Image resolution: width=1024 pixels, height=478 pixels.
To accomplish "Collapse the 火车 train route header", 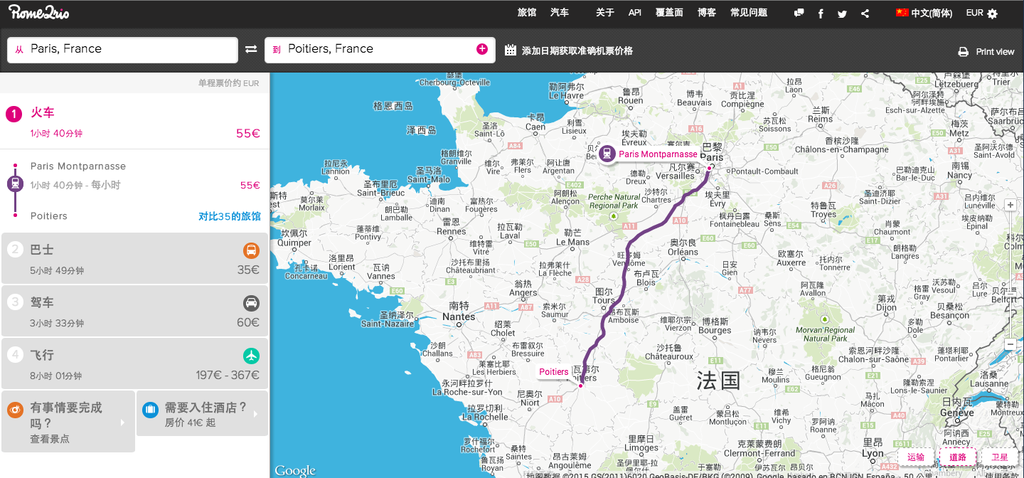I will tap(135, 121).
